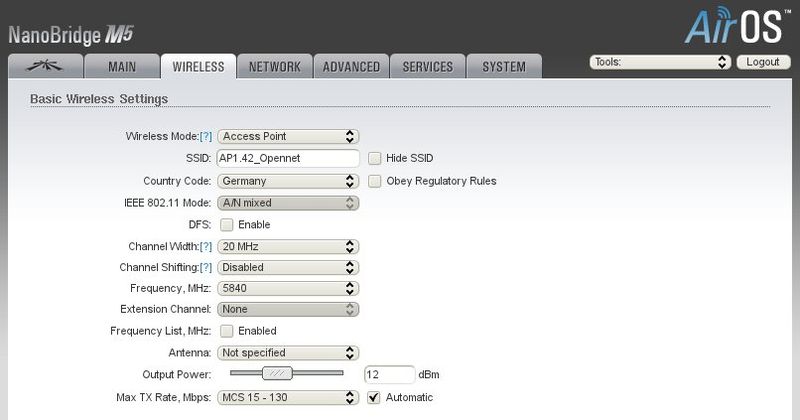
Task: Open the IEEE 802.11 Mode dropdown
Action: (x=288, y=203)
